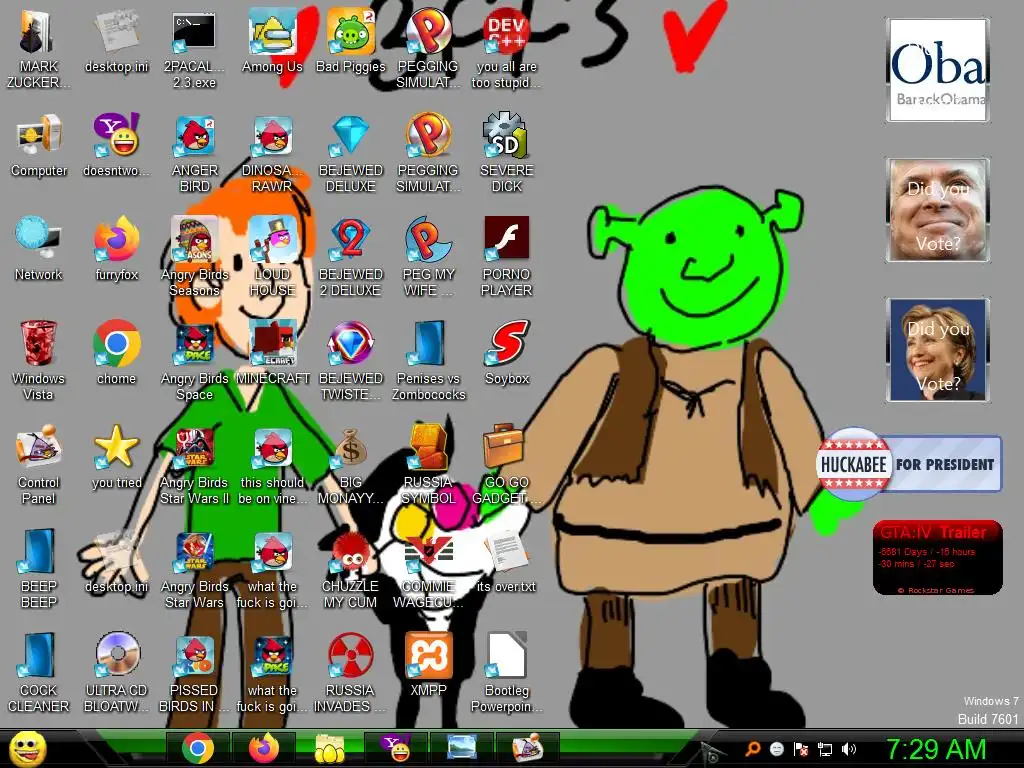Click the orange magnifier tray icon
This screenshot has height=768, width=1024.
click(x=752, y=748)
